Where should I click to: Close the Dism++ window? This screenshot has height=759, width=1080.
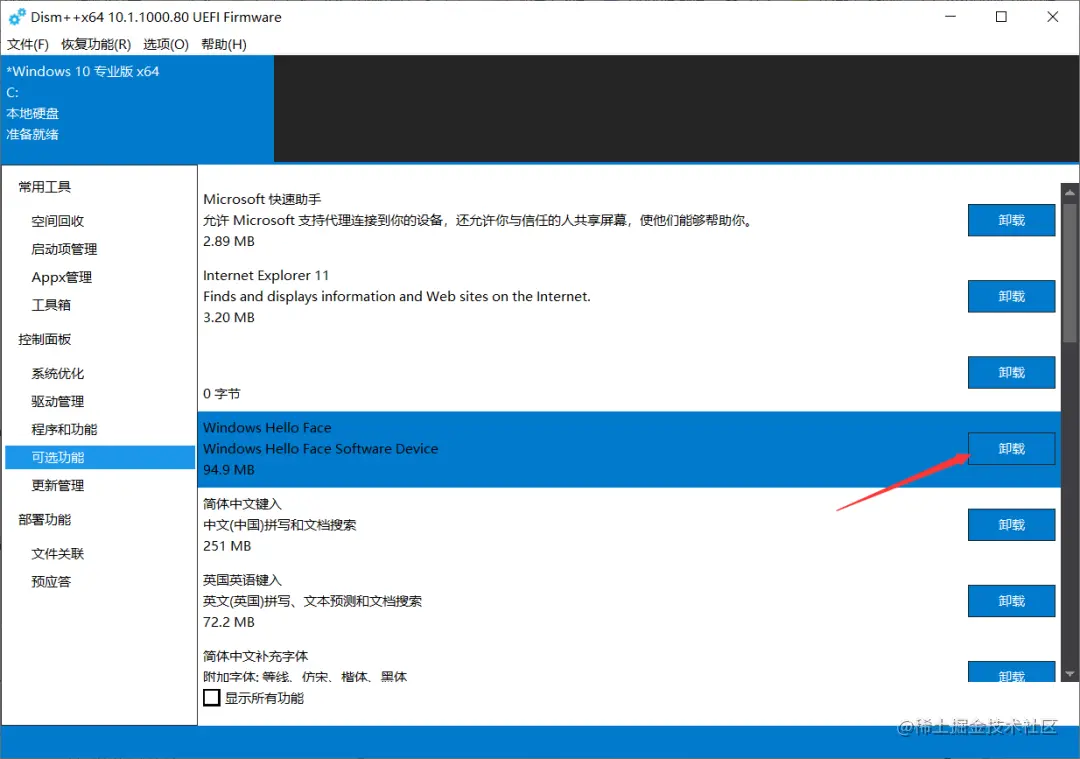(1052, 17)
